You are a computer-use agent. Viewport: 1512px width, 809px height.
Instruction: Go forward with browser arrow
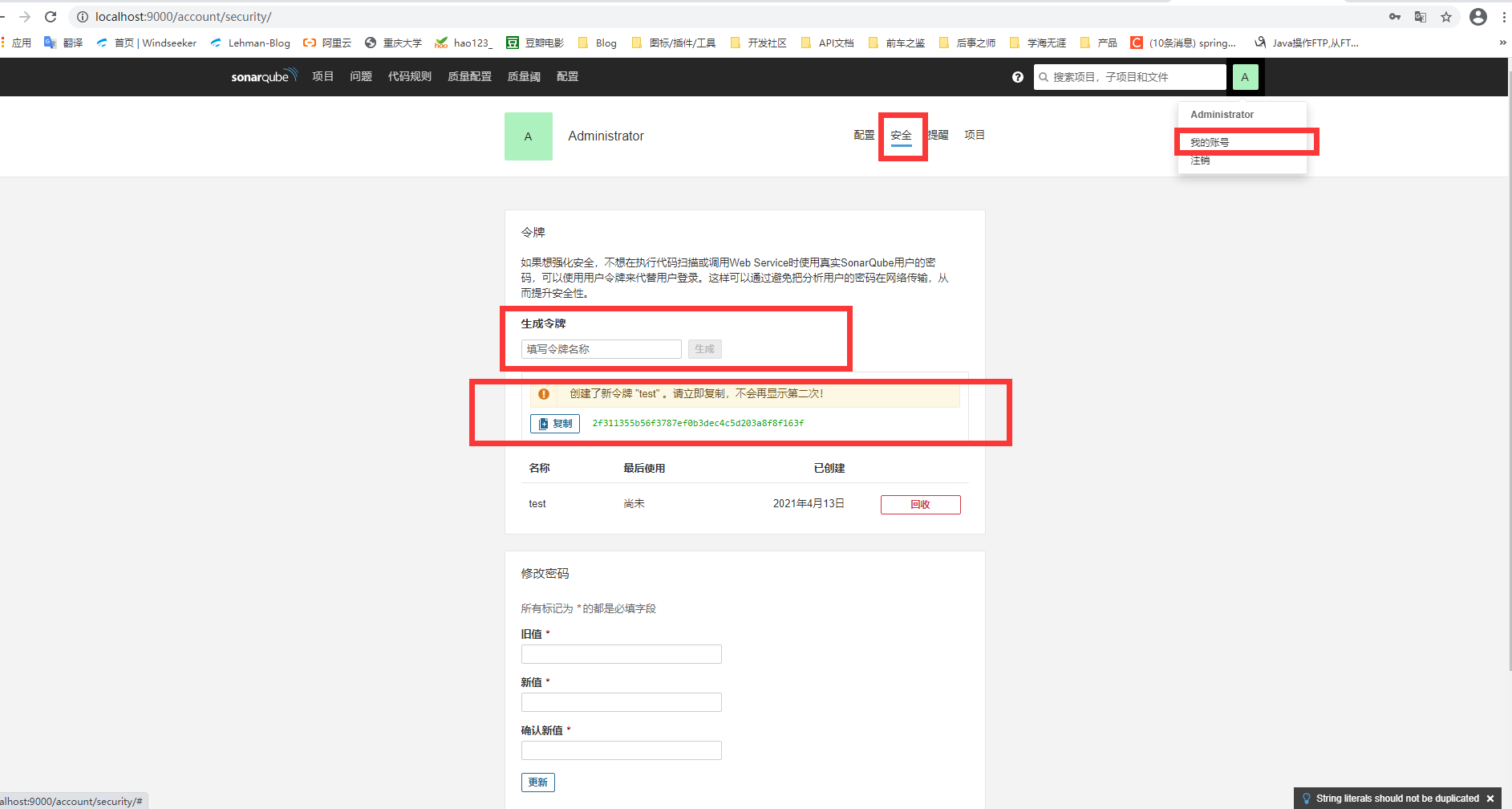coord(25,17)
